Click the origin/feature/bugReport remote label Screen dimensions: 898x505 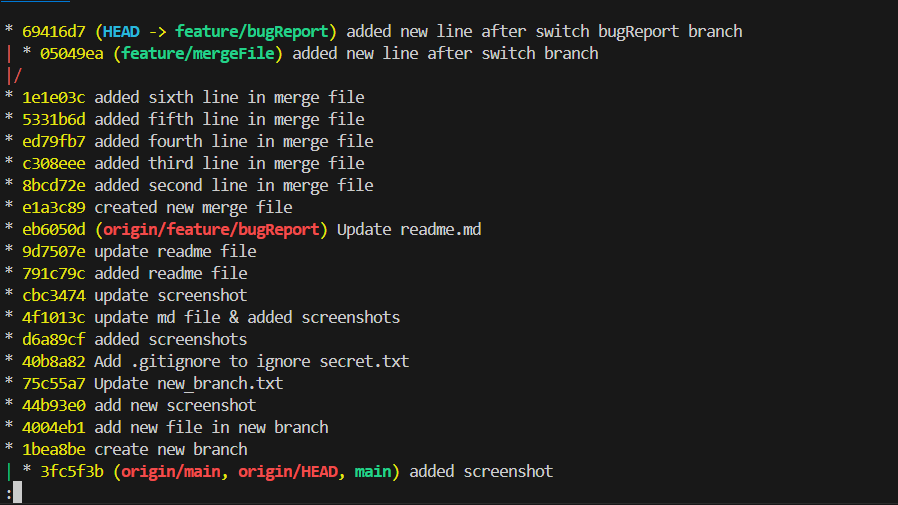tap(211, 229)
